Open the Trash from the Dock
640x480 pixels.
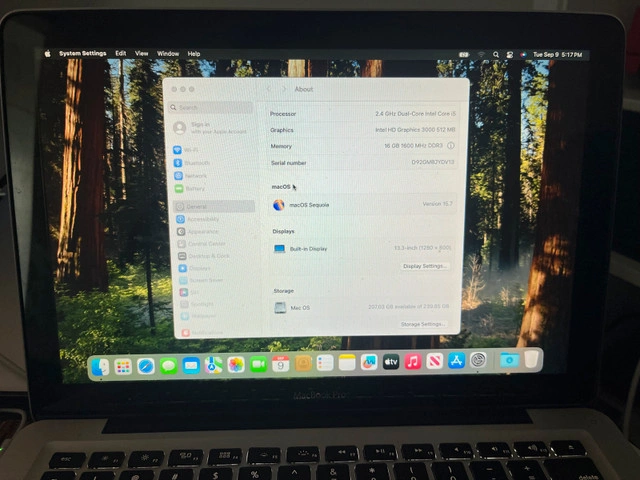click(x=531, y=359)
